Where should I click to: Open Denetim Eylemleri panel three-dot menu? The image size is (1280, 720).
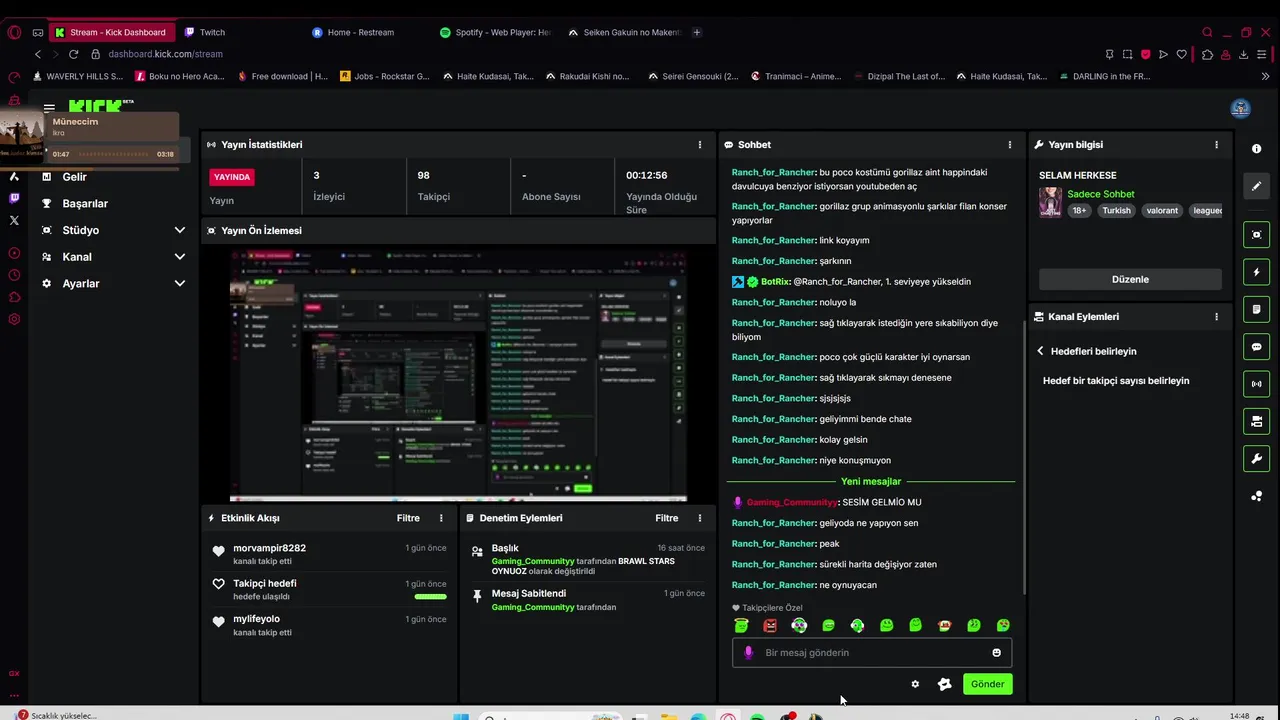(700, 518)
